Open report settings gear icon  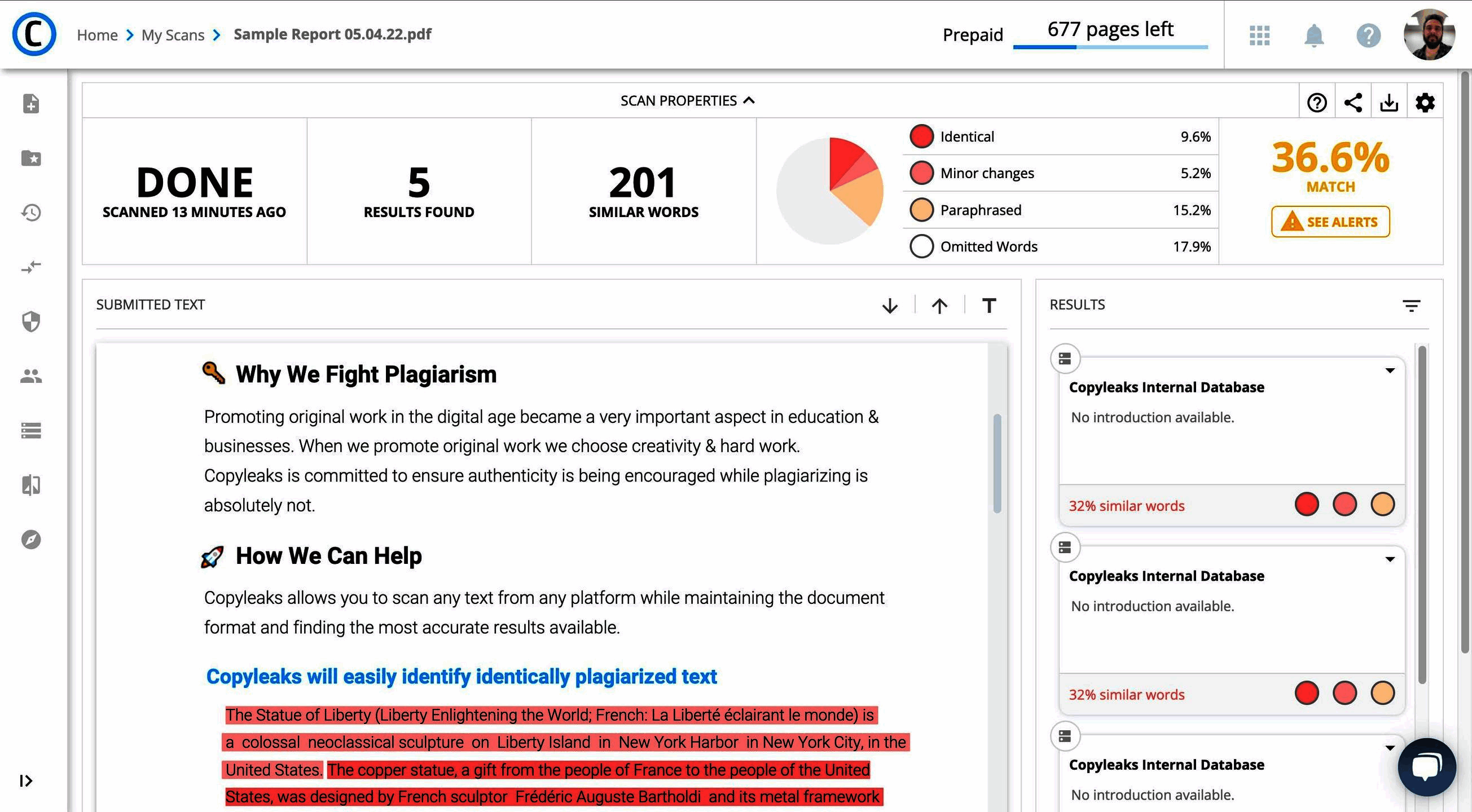click(1425, 102)
